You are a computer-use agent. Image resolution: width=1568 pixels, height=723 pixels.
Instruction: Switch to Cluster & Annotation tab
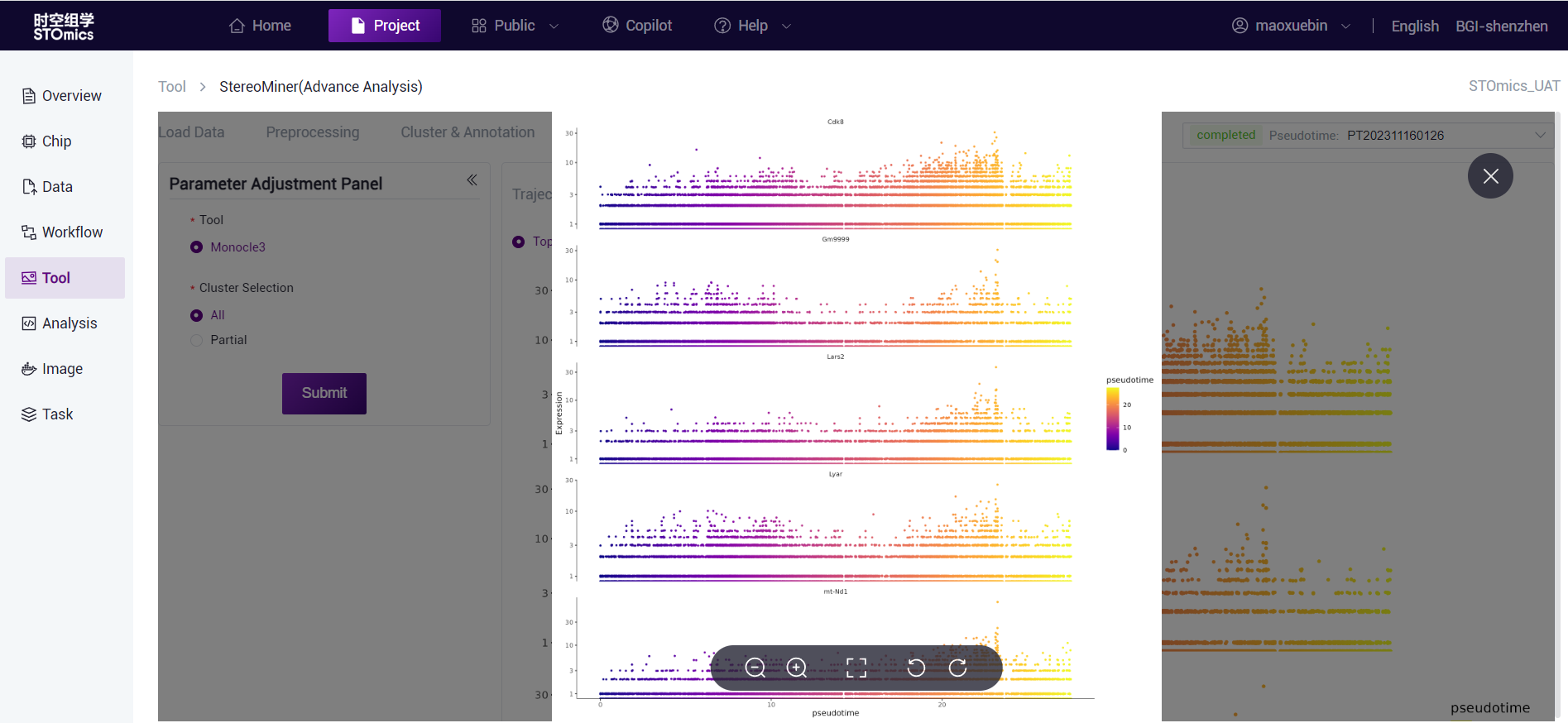pyautogui.click(x=468, y=132)
